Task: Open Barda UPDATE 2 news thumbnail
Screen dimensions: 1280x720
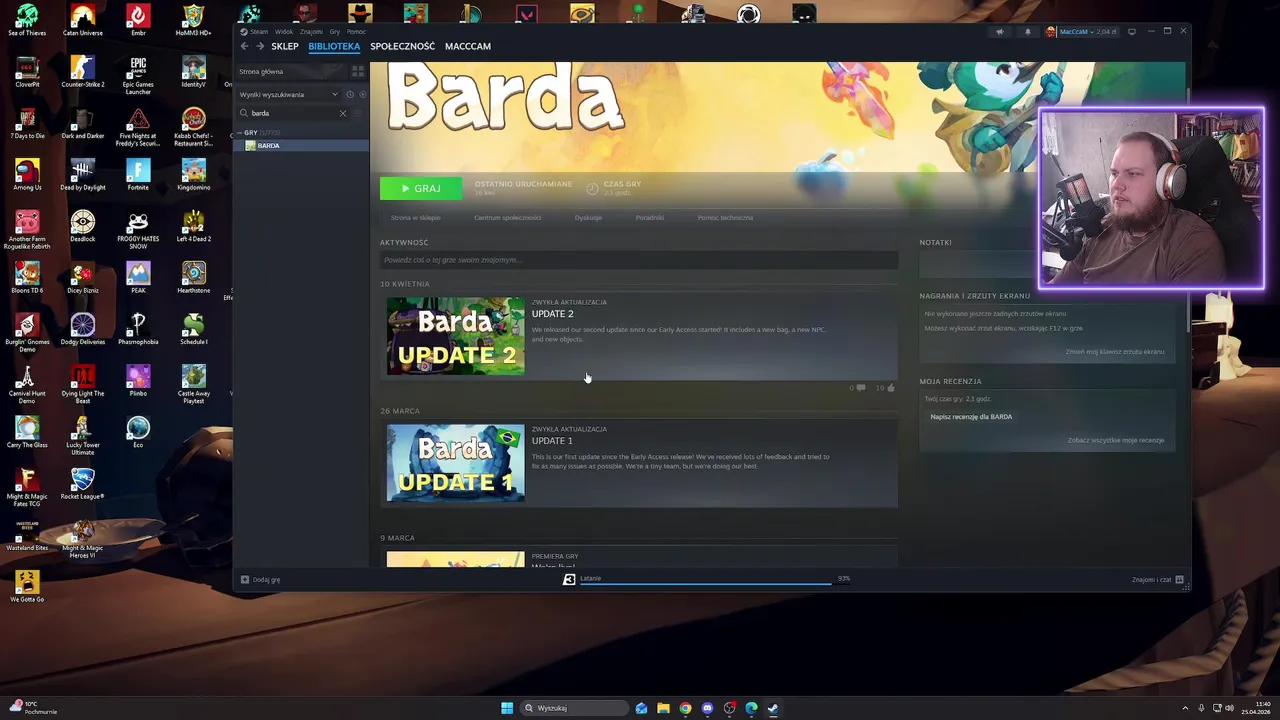Action: coord(455,336)
